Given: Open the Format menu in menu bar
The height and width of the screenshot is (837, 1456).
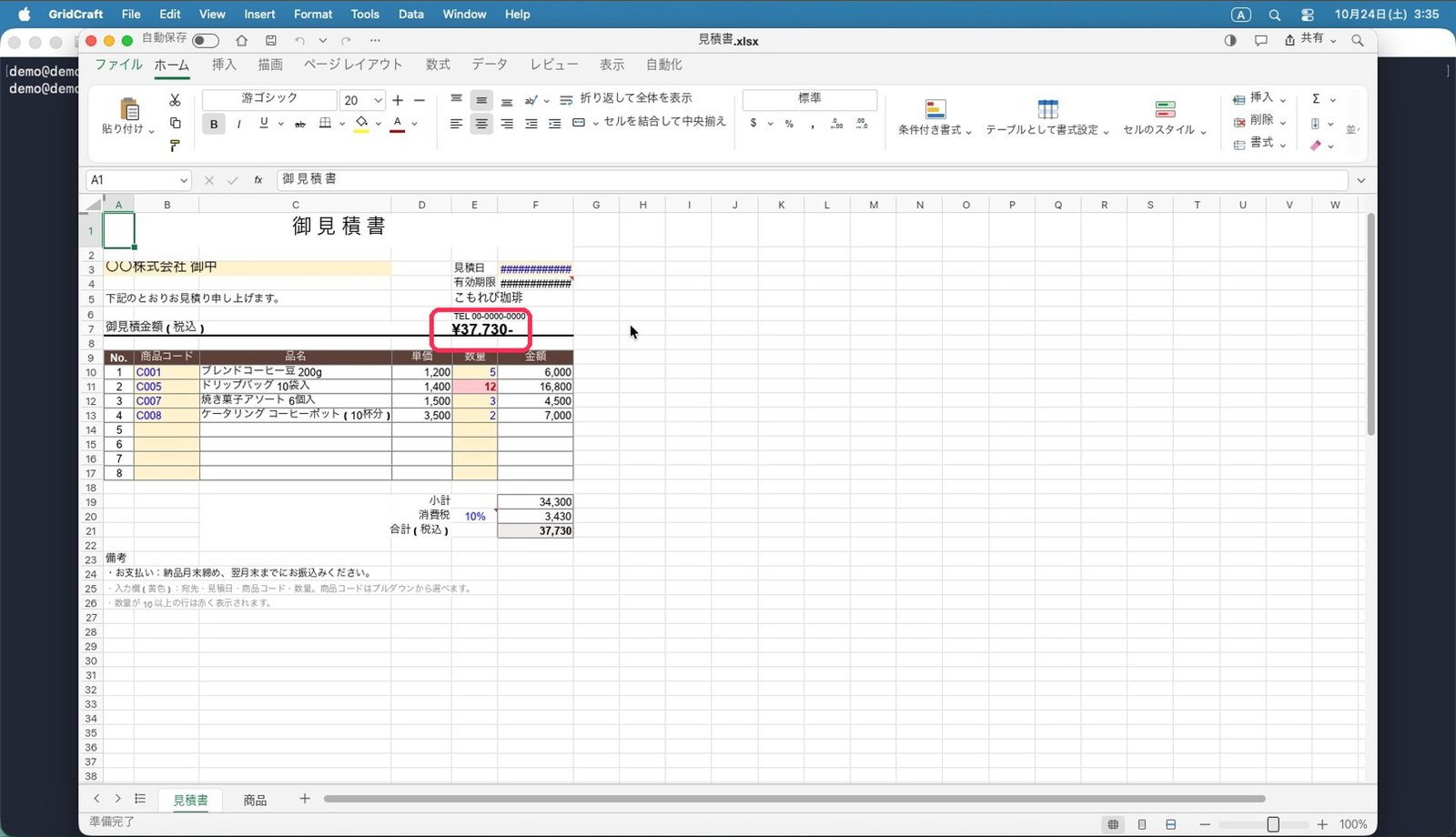Looking at the screenshot, I should pyautogui.click(x=313, y=14).
